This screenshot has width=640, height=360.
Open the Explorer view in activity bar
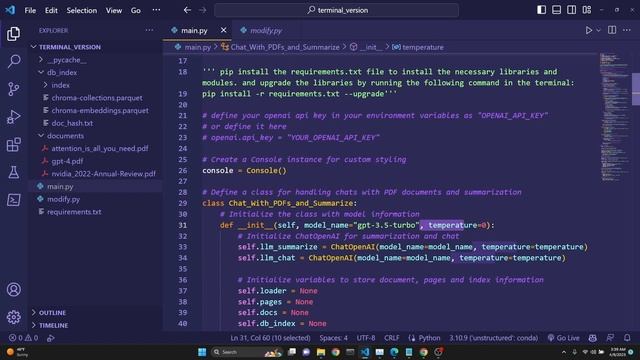13,33
